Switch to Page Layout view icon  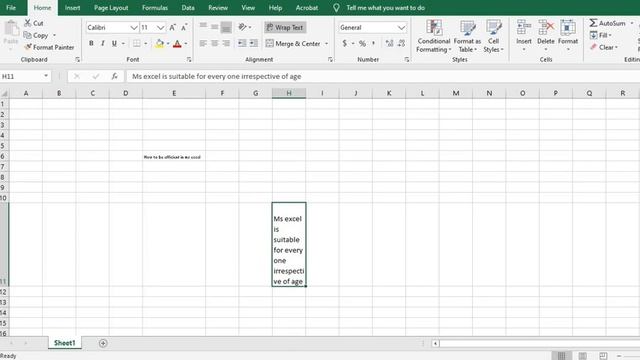pyautogui.click(x=582, y=356)
